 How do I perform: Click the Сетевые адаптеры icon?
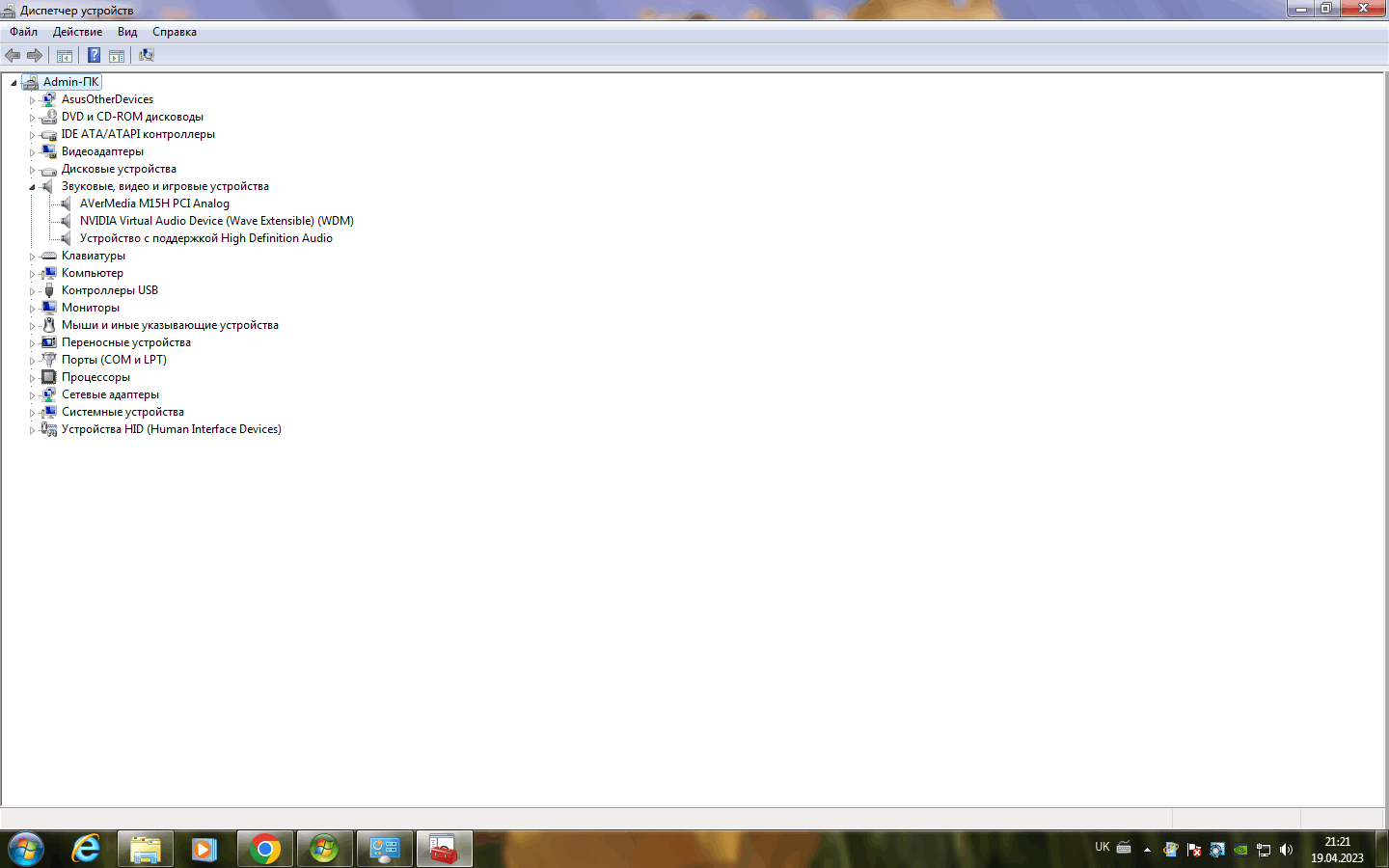point(49,394)
